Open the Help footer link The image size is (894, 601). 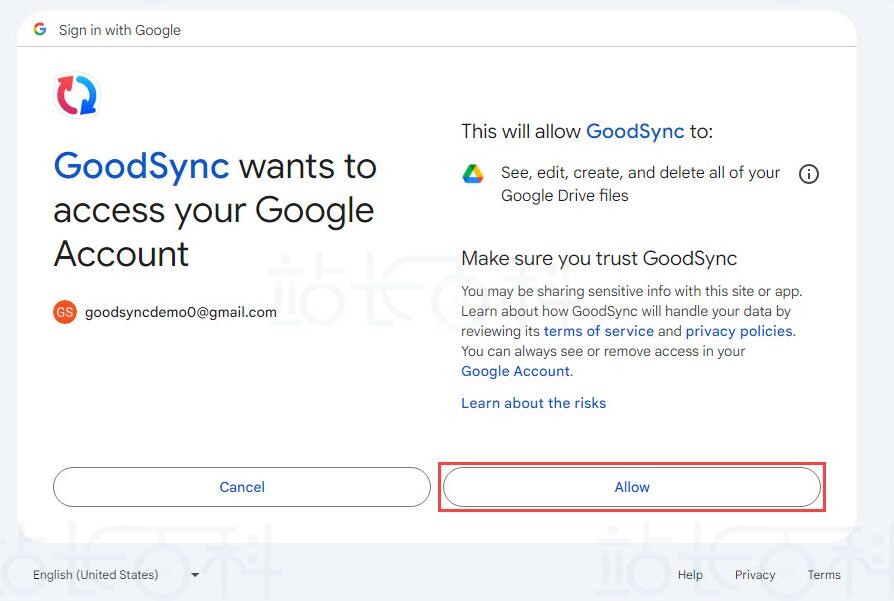(690, 575)
